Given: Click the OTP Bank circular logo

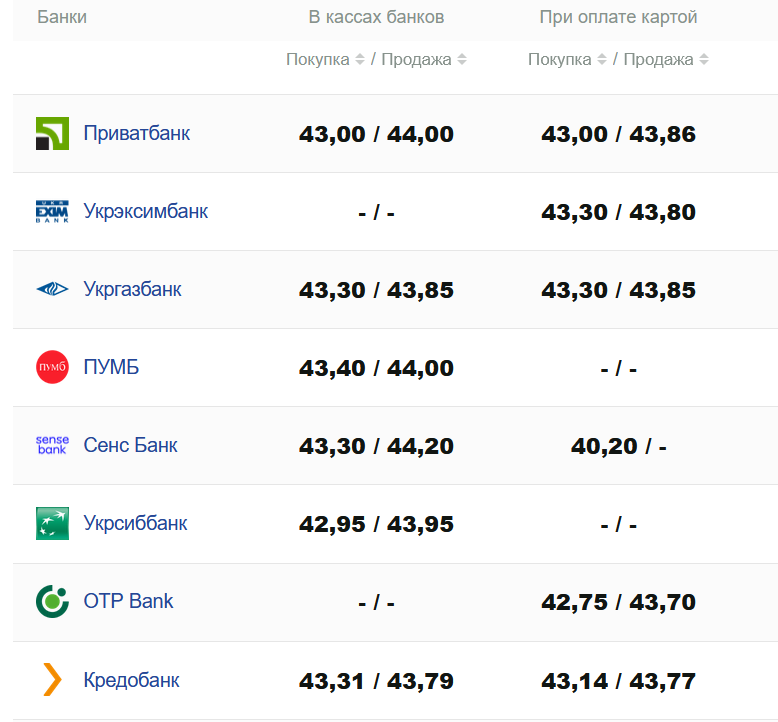Looking at the screenshot, I should (x=52, y=601).
